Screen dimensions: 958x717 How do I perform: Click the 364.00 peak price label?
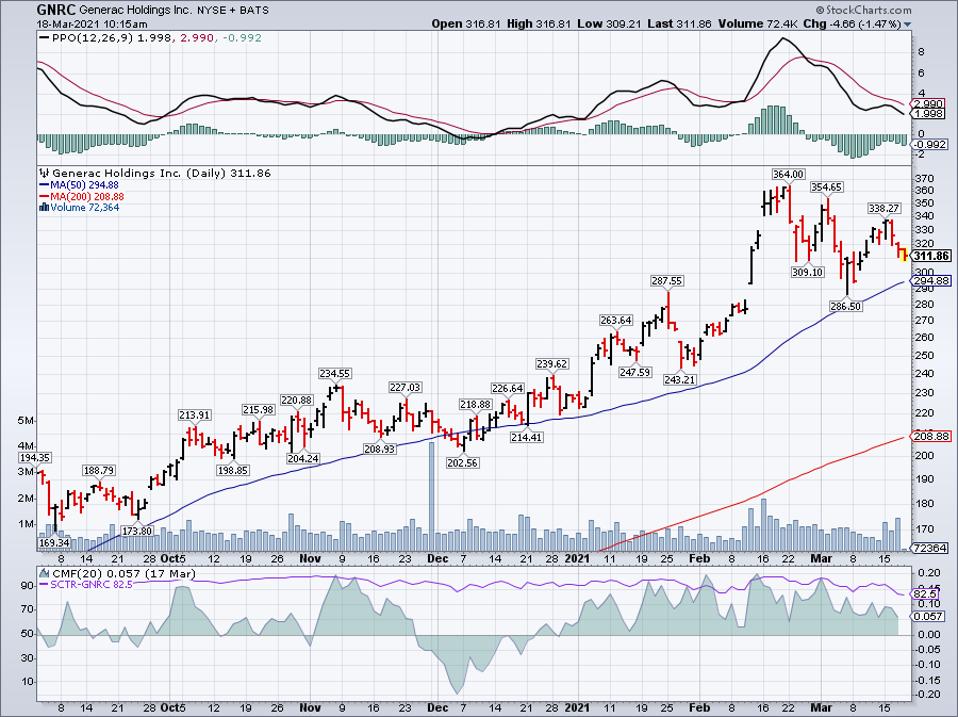click(x=788, y=174)
